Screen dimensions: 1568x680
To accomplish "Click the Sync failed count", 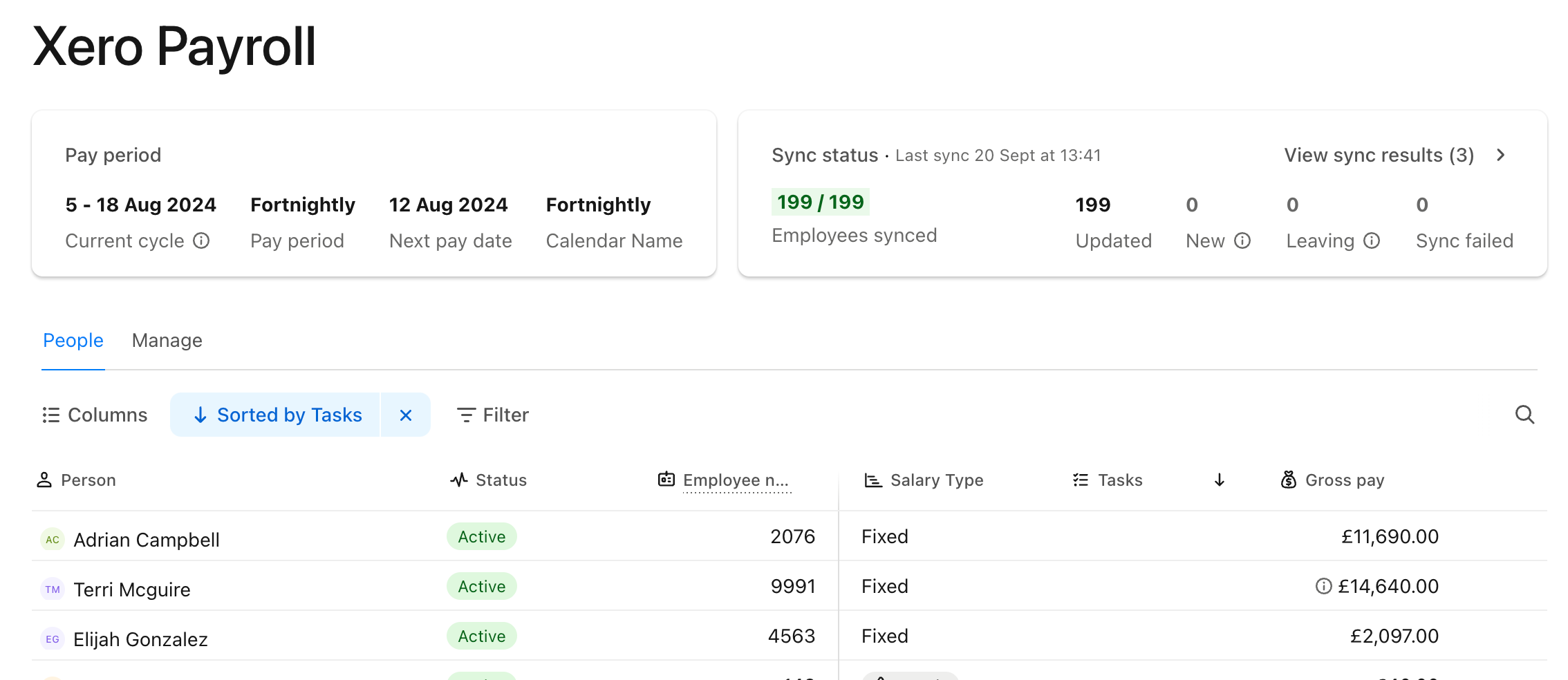I will [1422, 205].
